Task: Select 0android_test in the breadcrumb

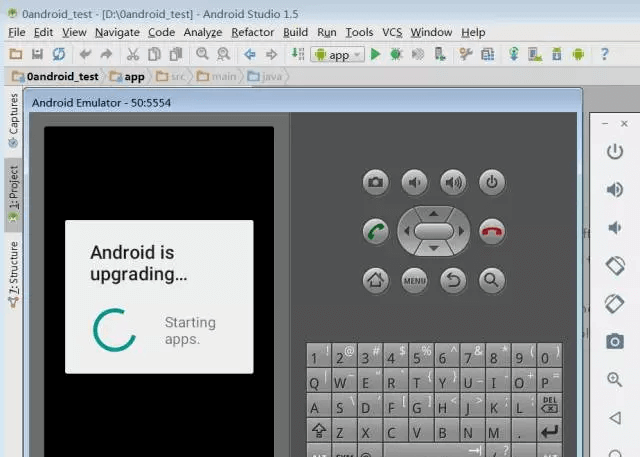Action: click(x=56, y=76)
